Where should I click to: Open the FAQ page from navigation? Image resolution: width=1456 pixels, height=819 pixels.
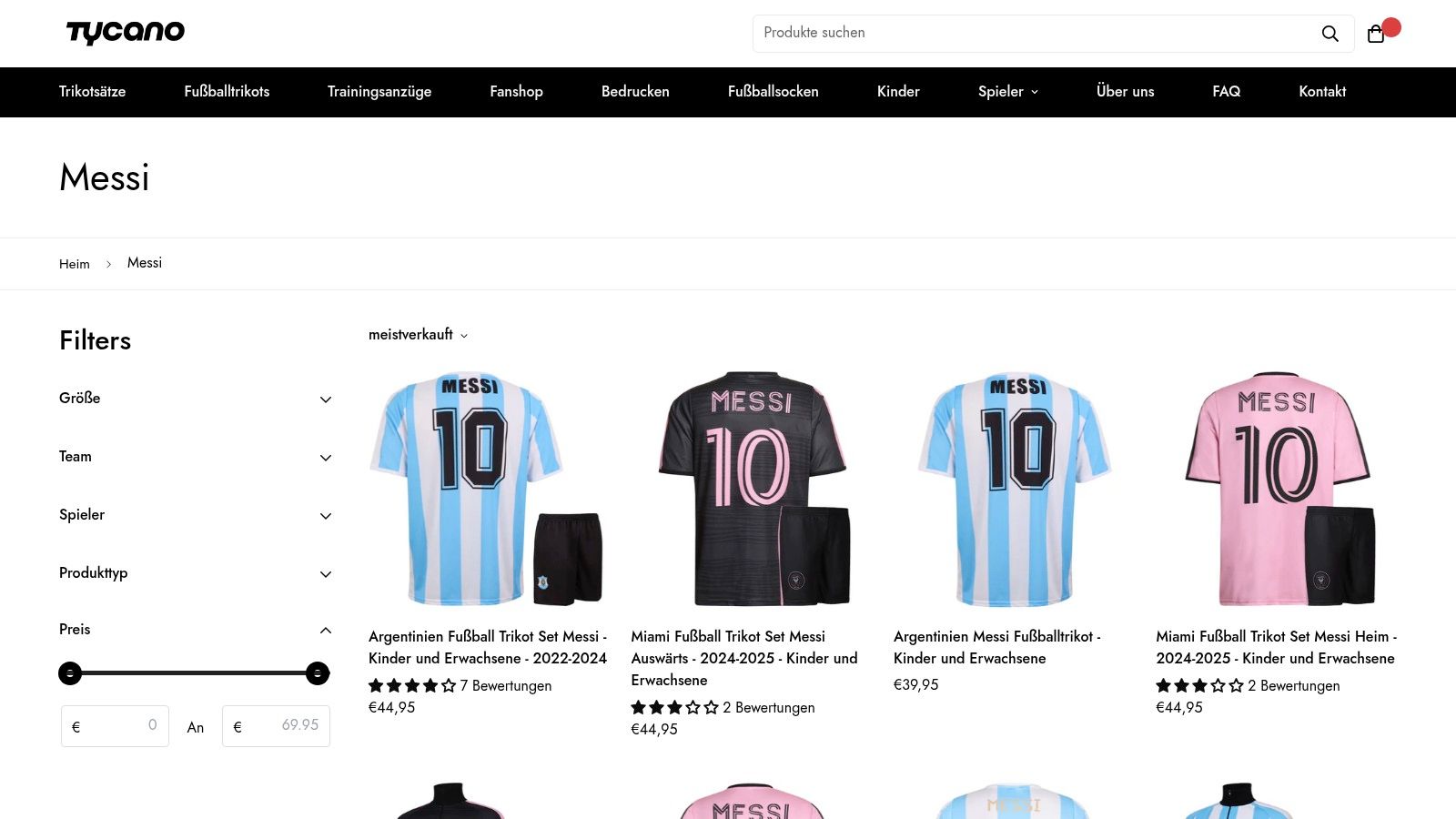click(x=1226, y=92)
